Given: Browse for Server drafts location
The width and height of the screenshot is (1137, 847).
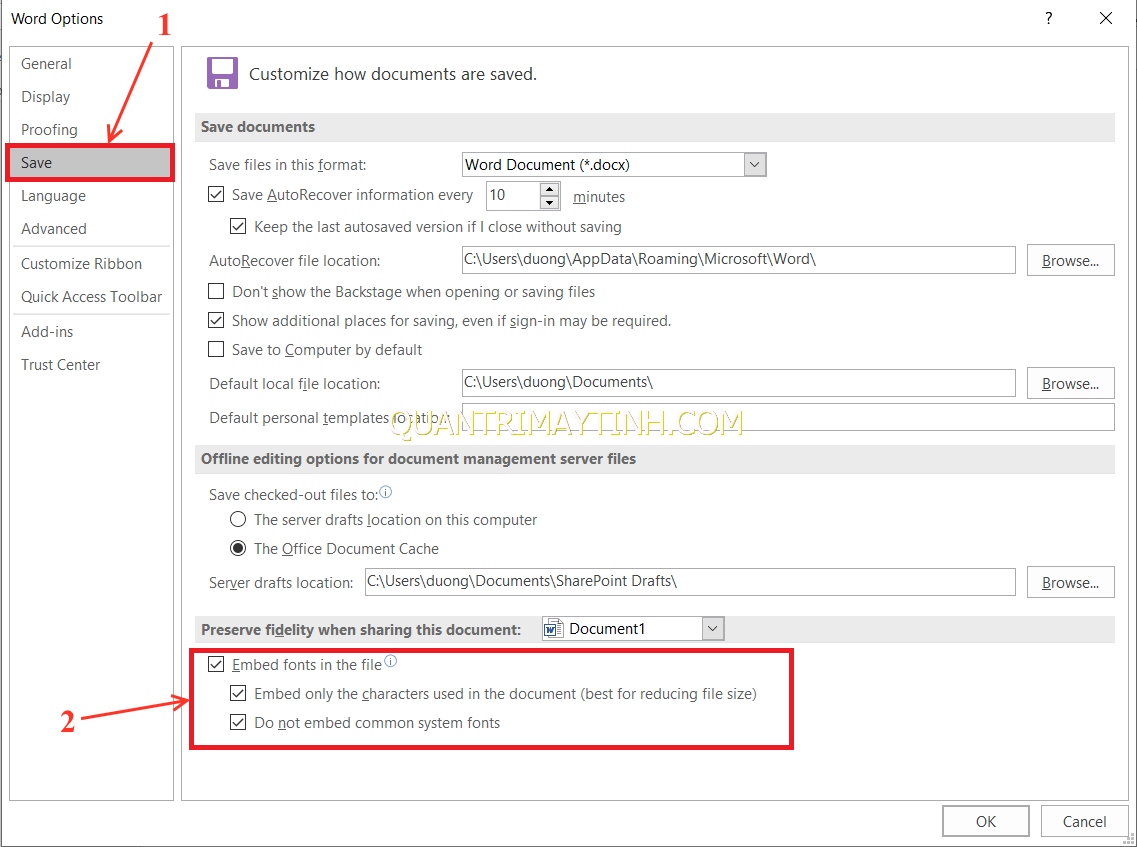Looking at the screenshot, I should coord(1070,582).
